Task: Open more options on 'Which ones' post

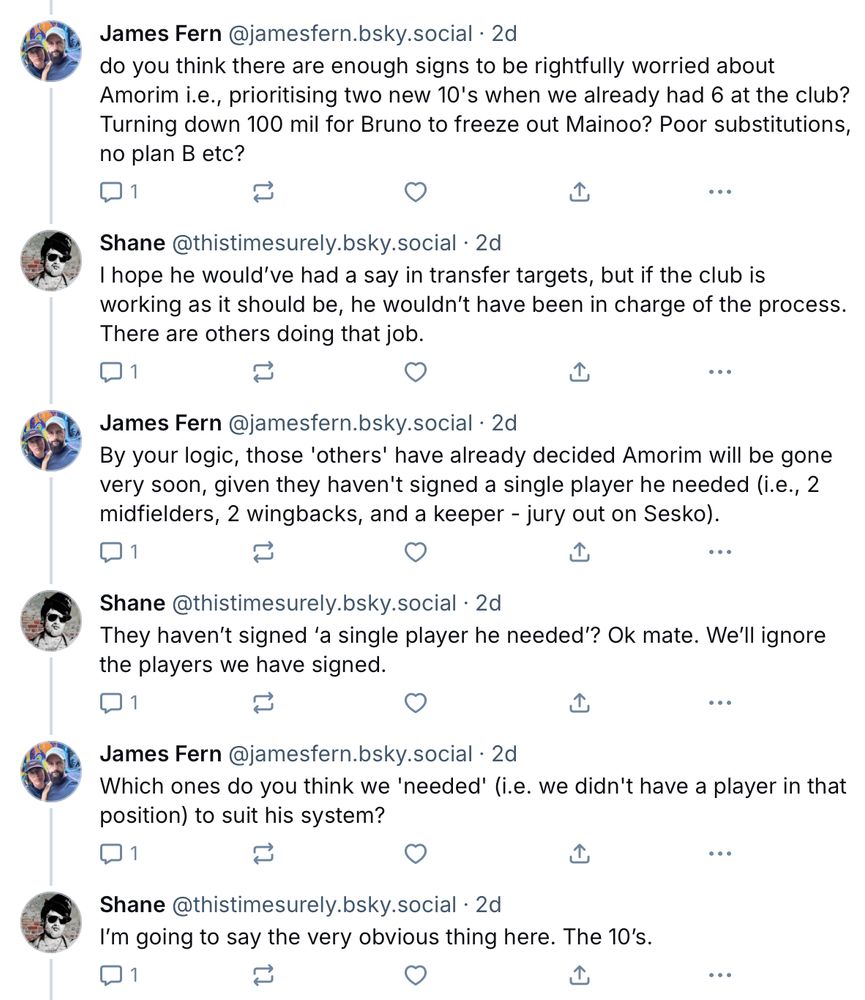Action: coord(719,853)
